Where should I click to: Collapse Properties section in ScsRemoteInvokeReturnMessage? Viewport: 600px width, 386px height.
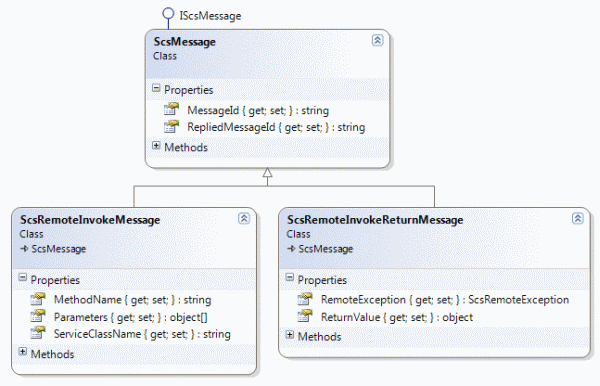[x=290, y=277]
